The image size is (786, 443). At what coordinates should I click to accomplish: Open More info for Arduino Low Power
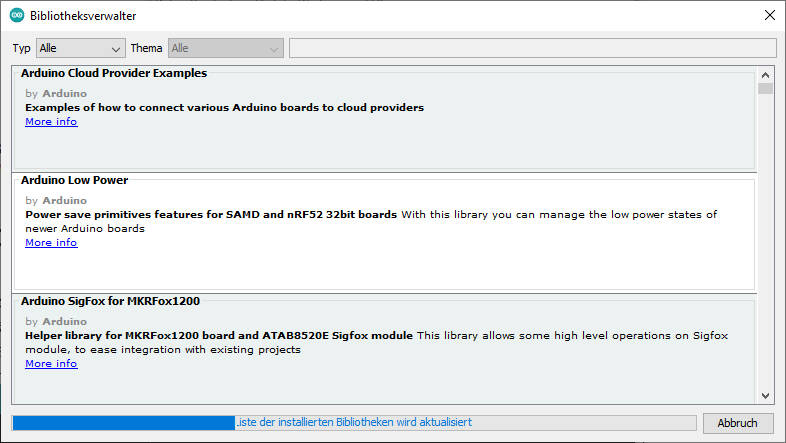click(x=51, y=243)
